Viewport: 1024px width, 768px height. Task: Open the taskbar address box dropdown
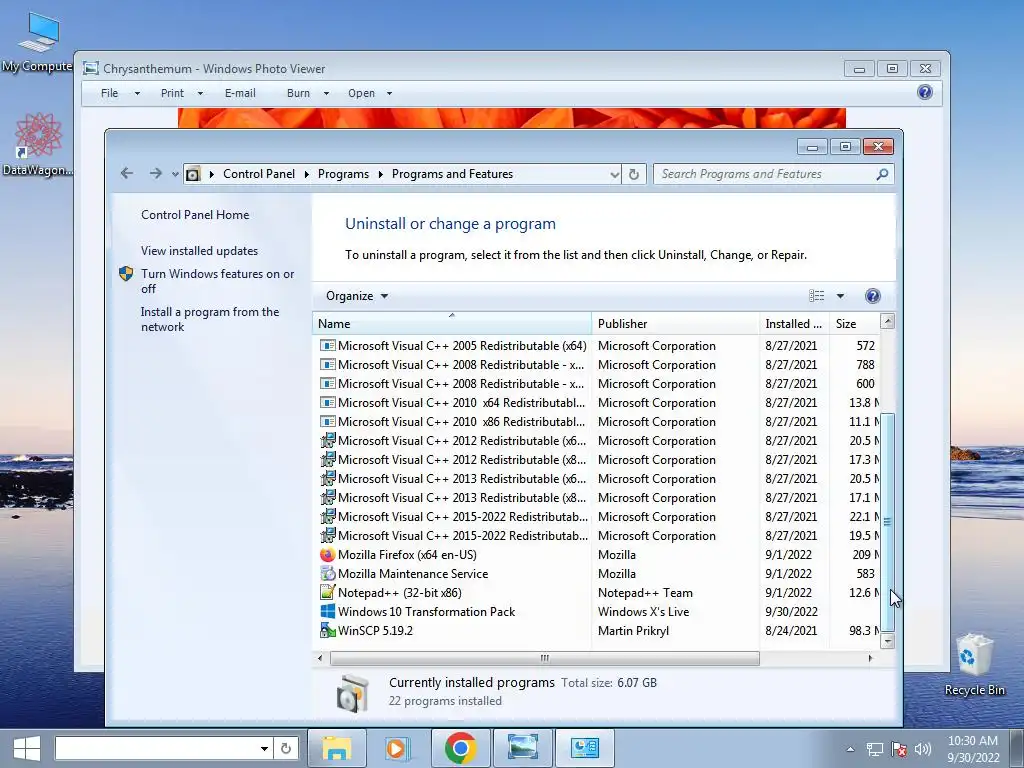coord(264,748)
